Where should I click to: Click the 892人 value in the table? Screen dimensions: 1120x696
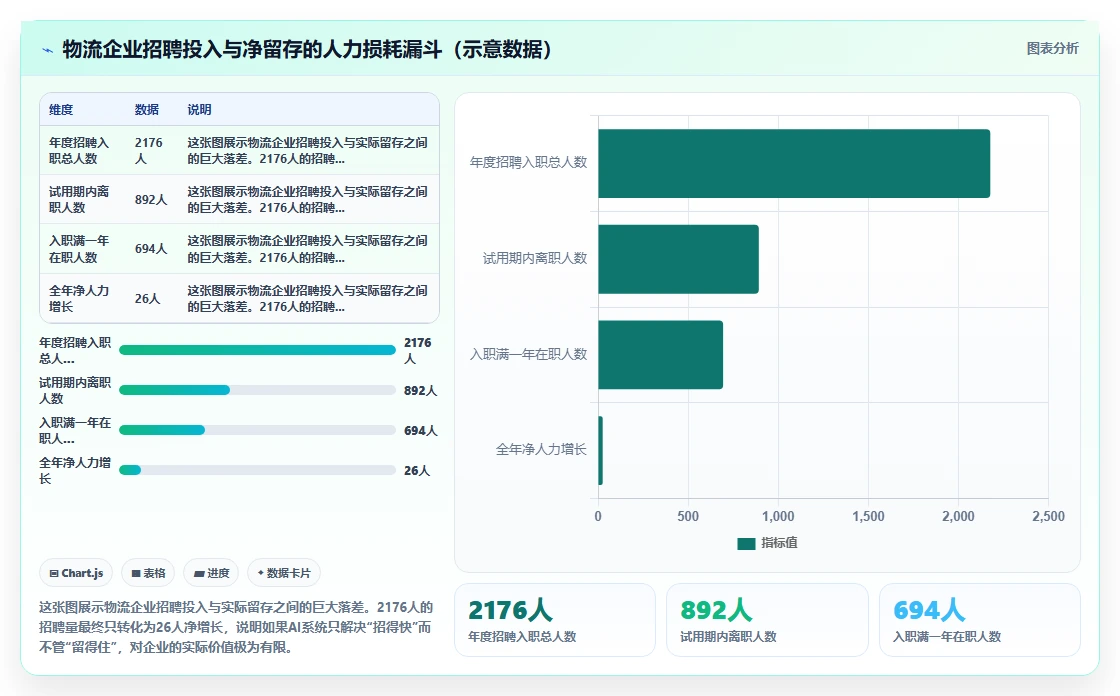pos(151,200)
